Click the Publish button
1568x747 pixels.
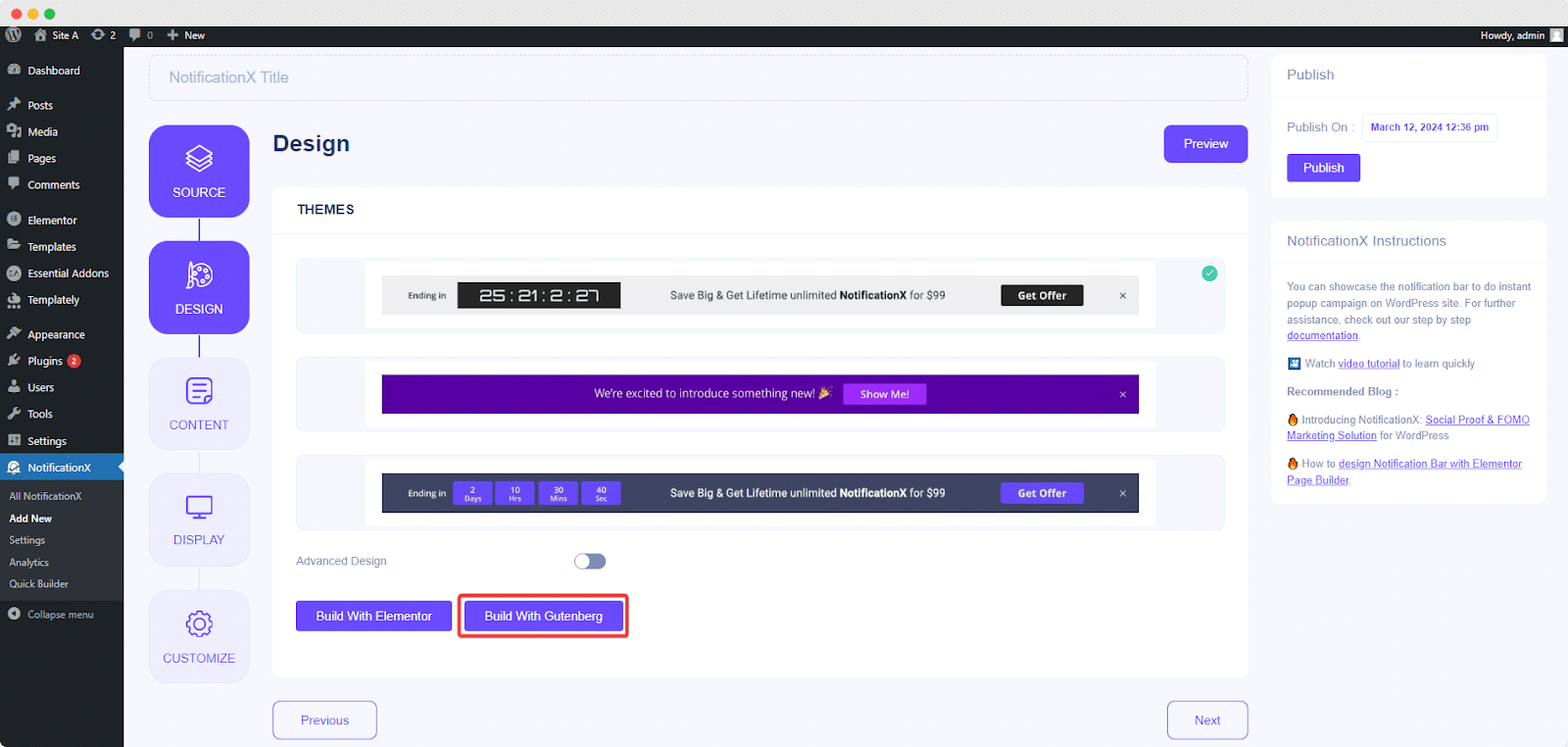1323,168
